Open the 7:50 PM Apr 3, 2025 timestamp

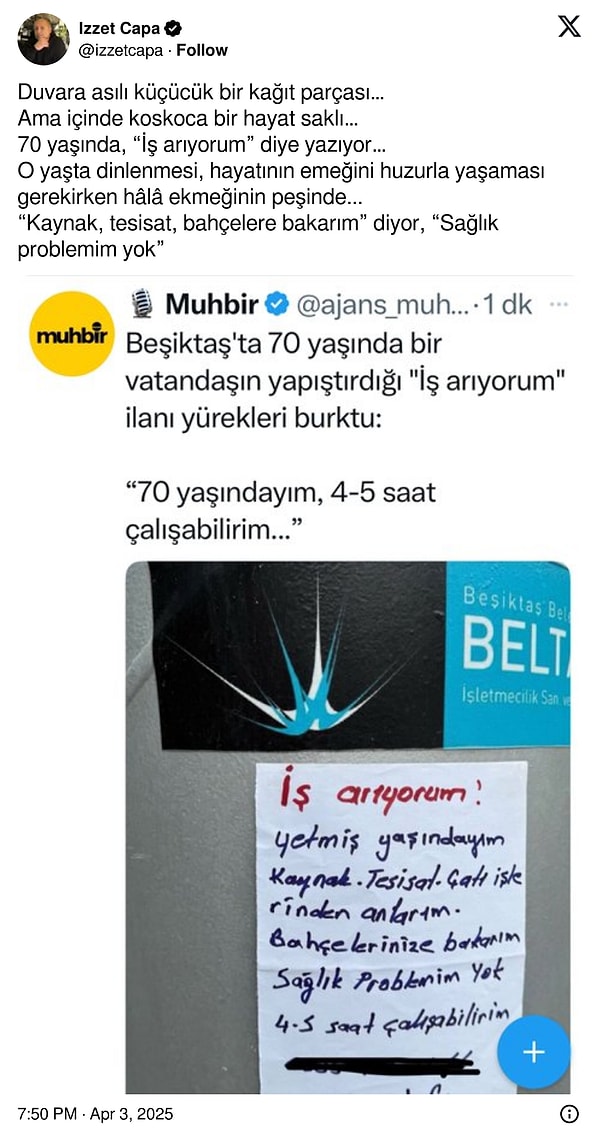tap(96, 1114)
